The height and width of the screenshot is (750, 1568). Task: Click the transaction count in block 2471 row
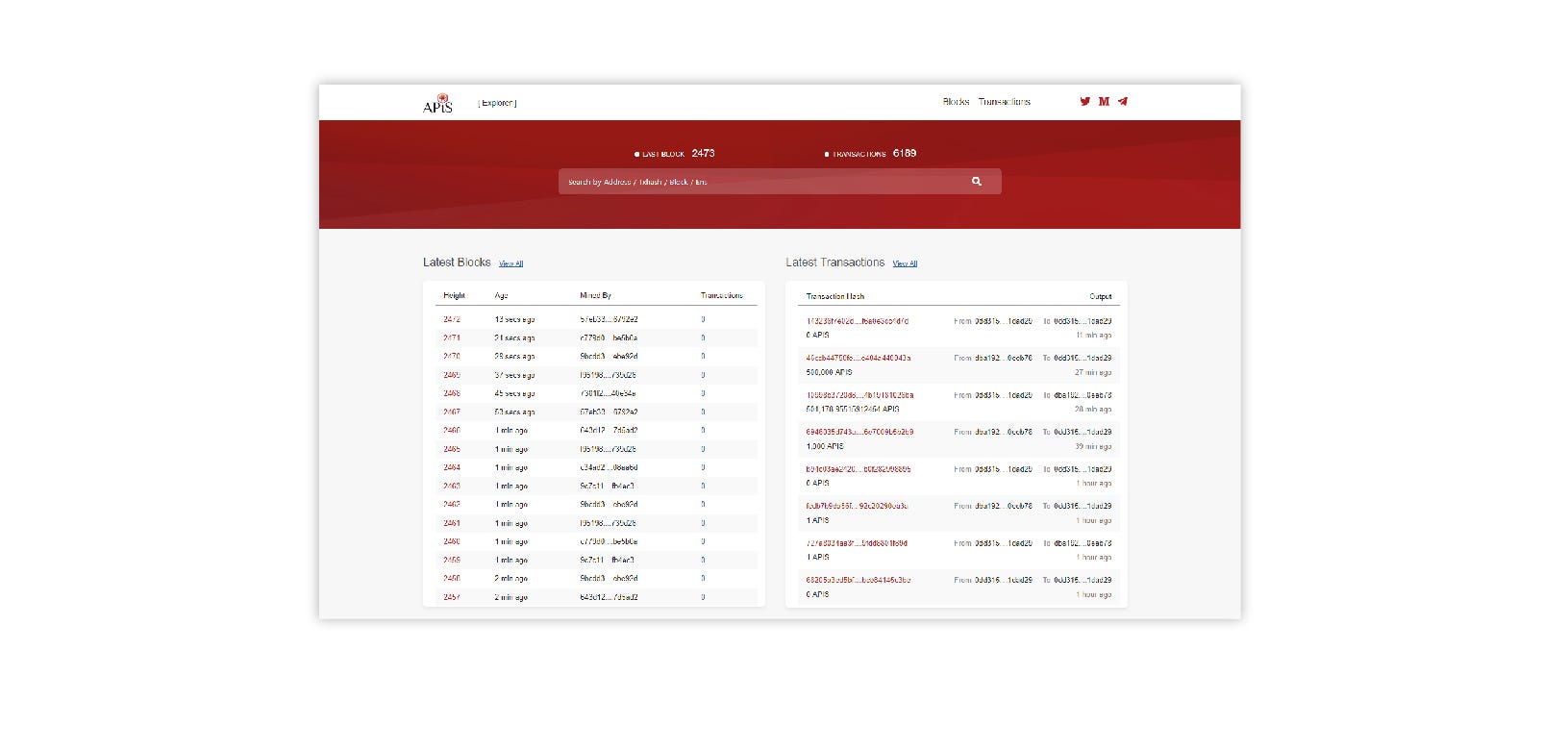point(703,337)
